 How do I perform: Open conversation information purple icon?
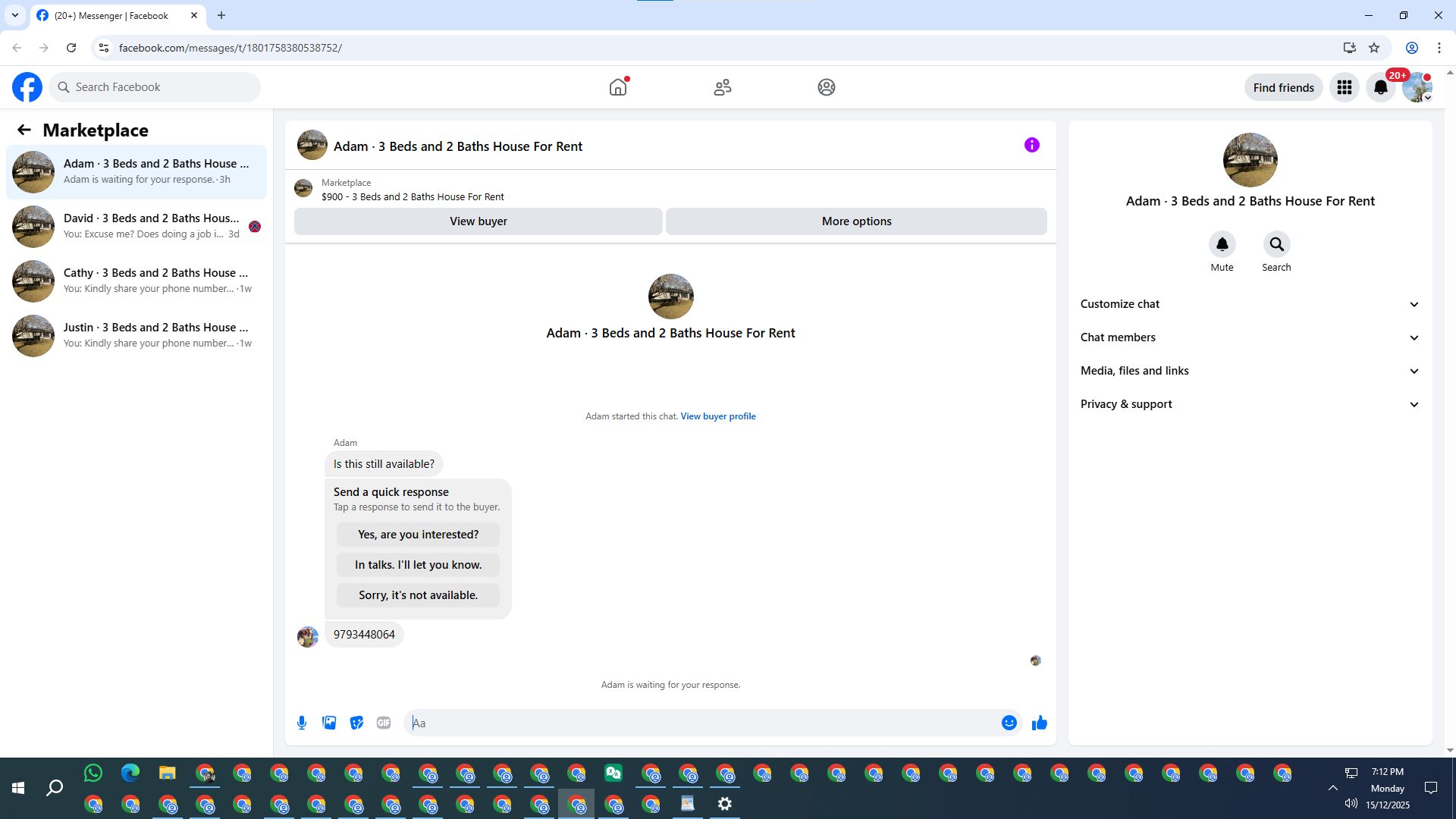click(1032, 145)
